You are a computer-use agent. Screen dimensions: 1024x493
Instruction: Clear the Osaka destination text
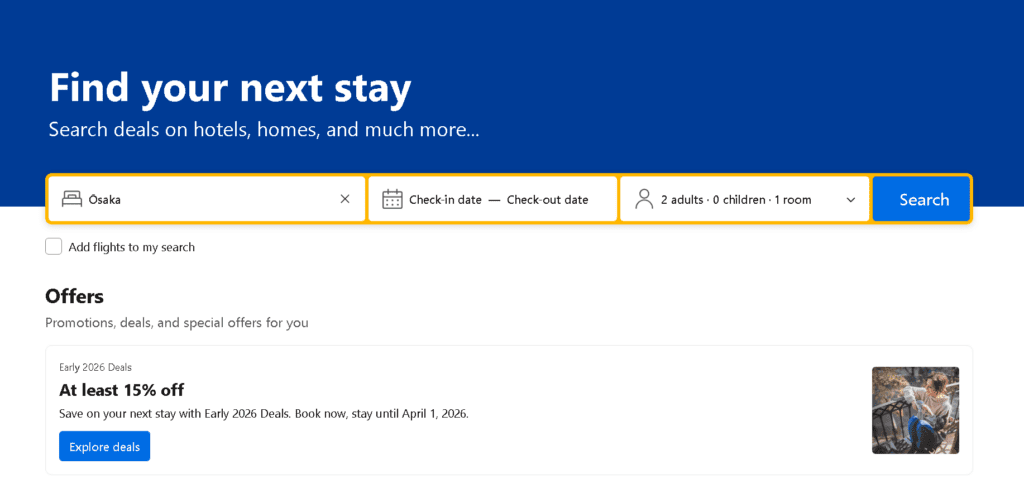(x=345, y=199)
